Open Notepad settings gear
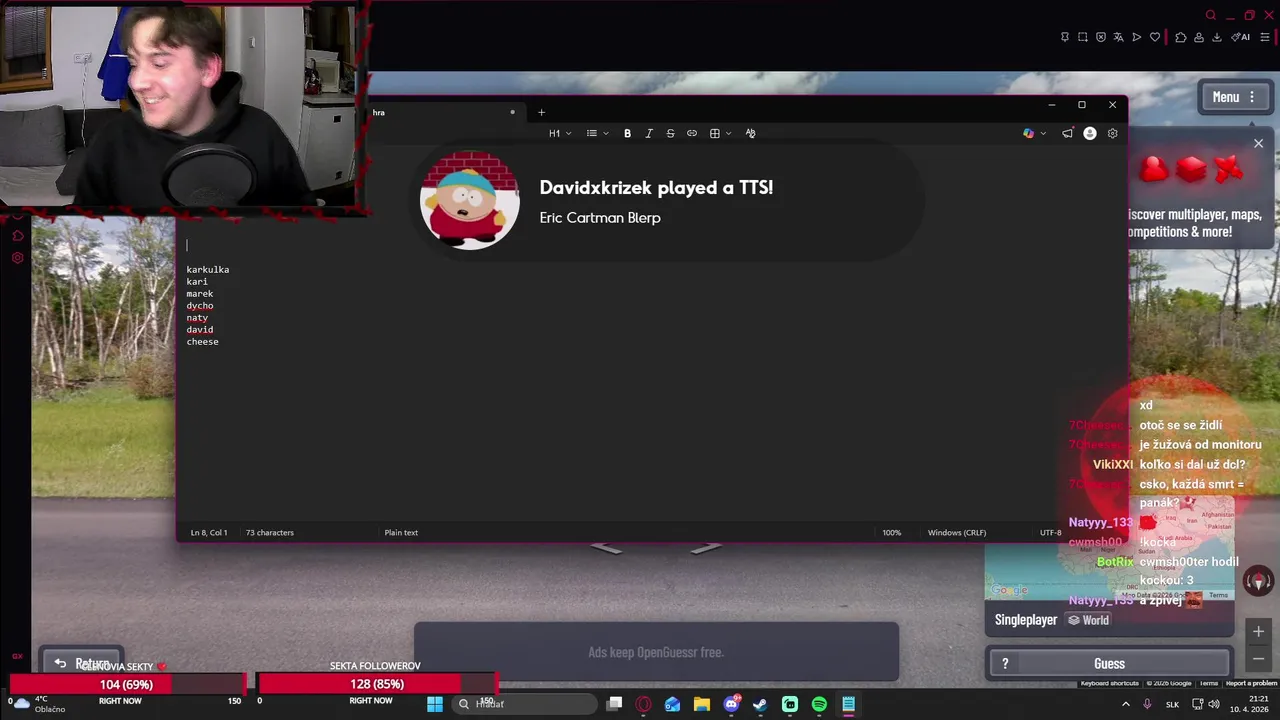 1112,133
